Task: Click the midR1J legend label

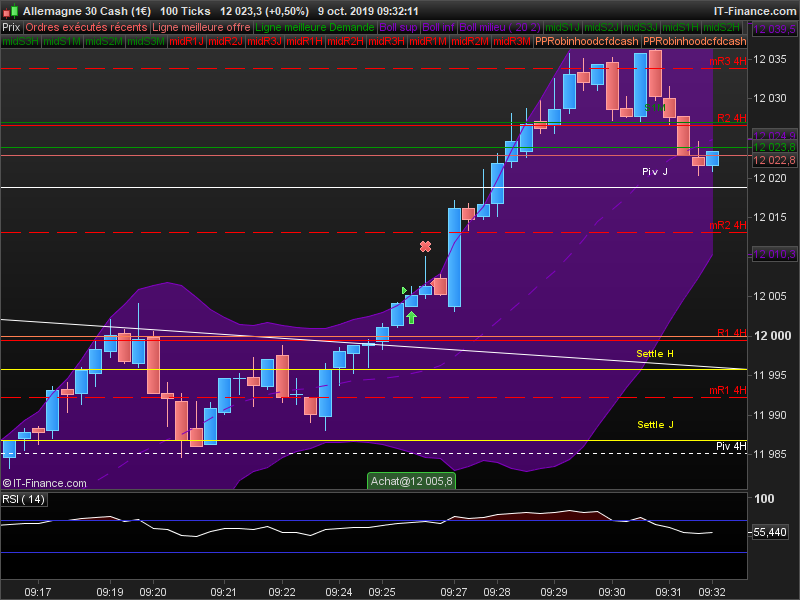Action: point(186,41)
